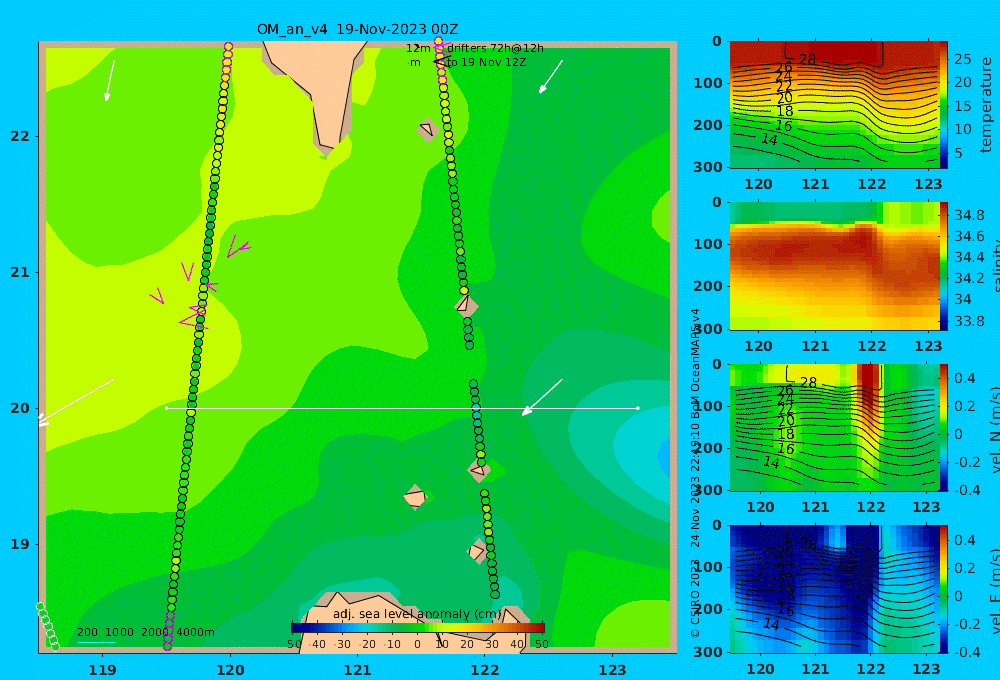This screenshot has width=1000, height=680.
Task: Click the 14 contour label in temperature section
Action: 770,139
